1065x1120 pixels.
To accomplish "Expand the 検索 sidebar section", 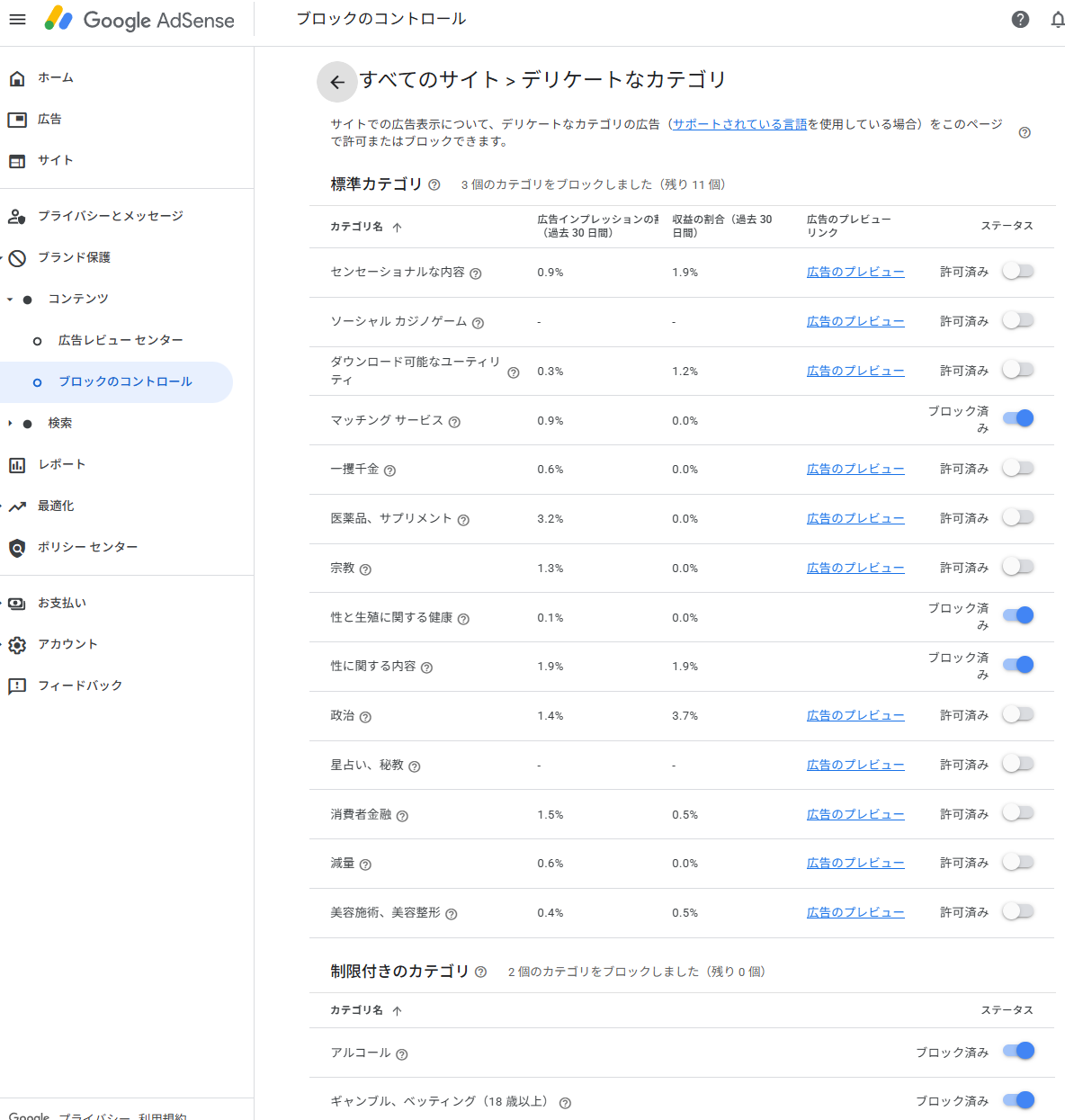I will pyautogui.click(x=10, y=424).
